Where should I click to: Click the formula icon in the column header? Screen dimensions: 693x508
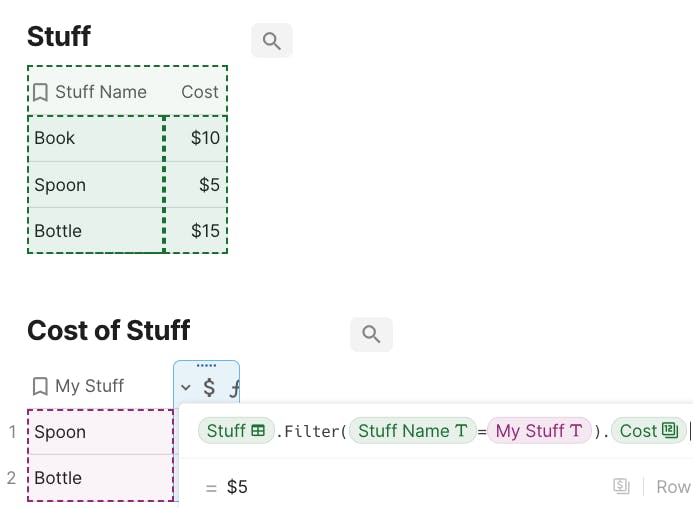pyautogui.click(x=233, y=387)
